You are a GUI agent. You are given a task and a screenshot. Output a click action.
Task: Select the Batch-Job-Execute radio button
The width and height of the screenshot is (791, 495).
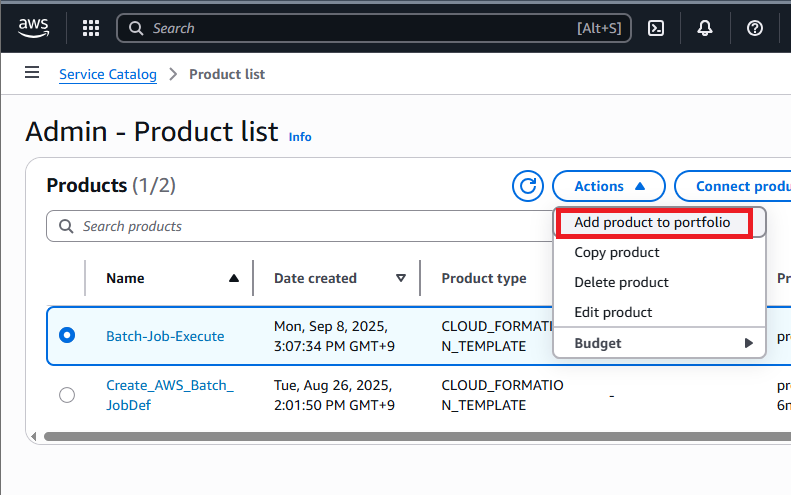(67, 335)
